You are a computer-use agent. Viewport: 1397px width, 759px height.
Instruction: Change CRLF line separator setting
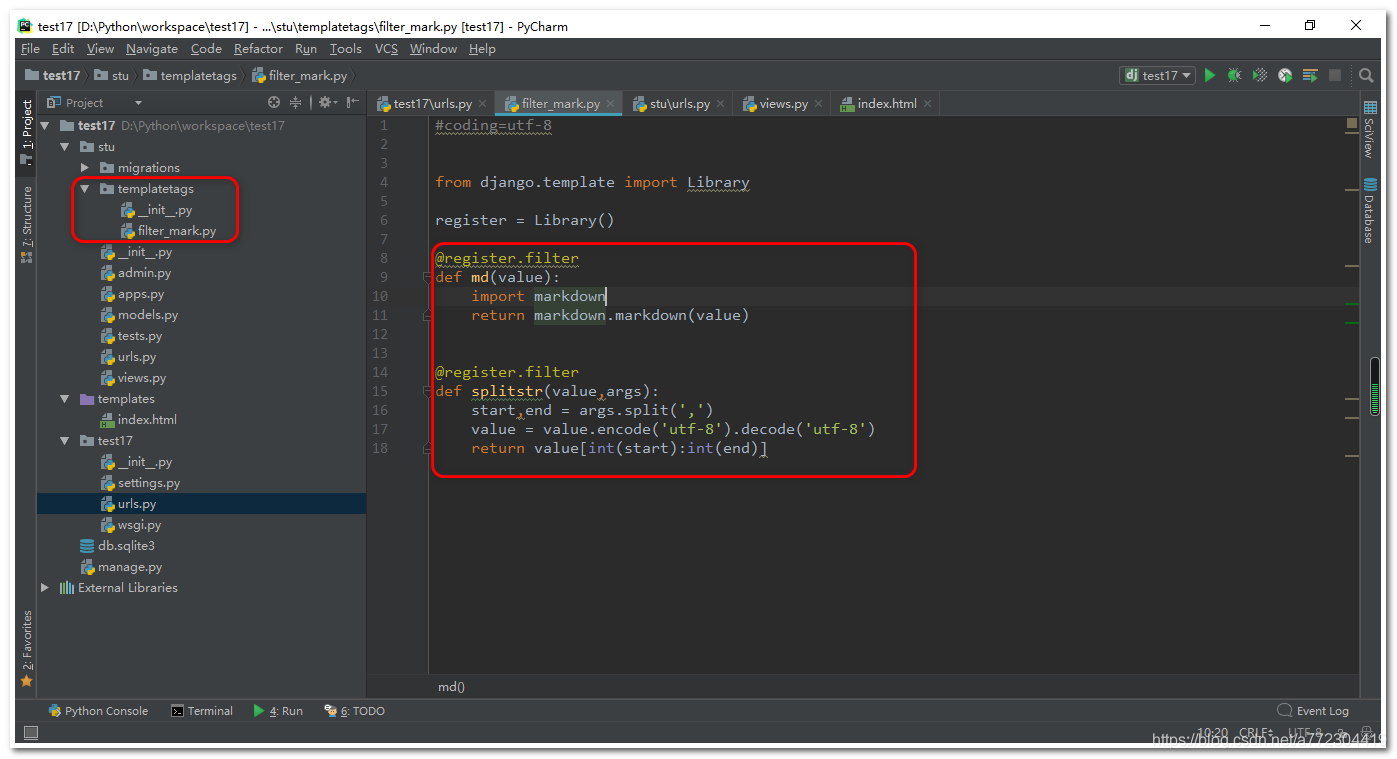(1256, 733)
